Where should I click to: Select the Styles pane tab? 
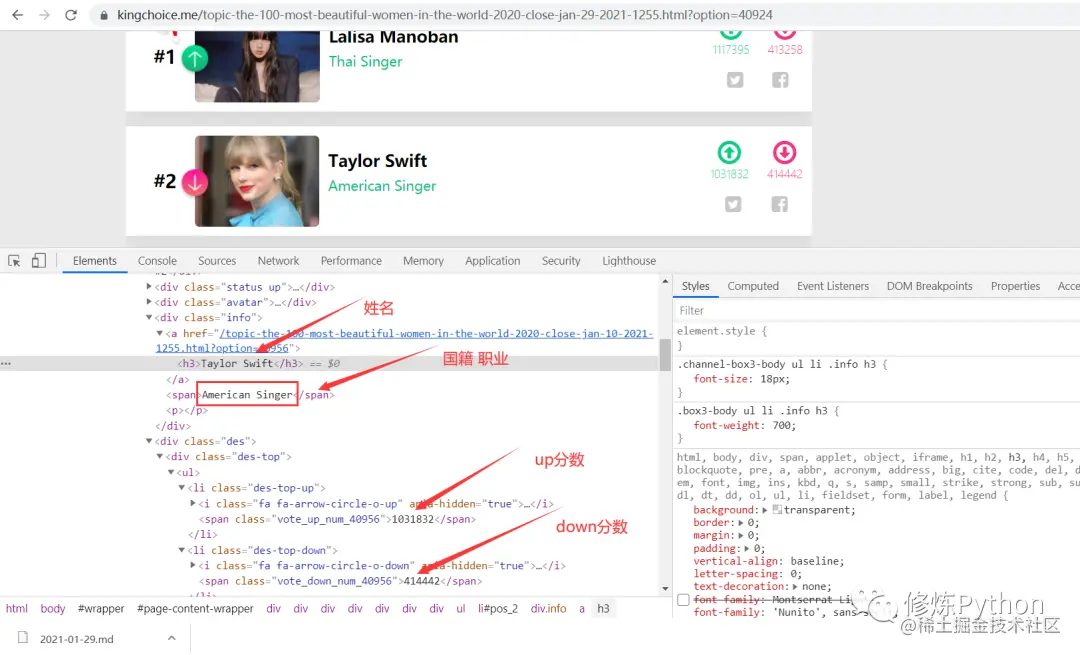696,286
